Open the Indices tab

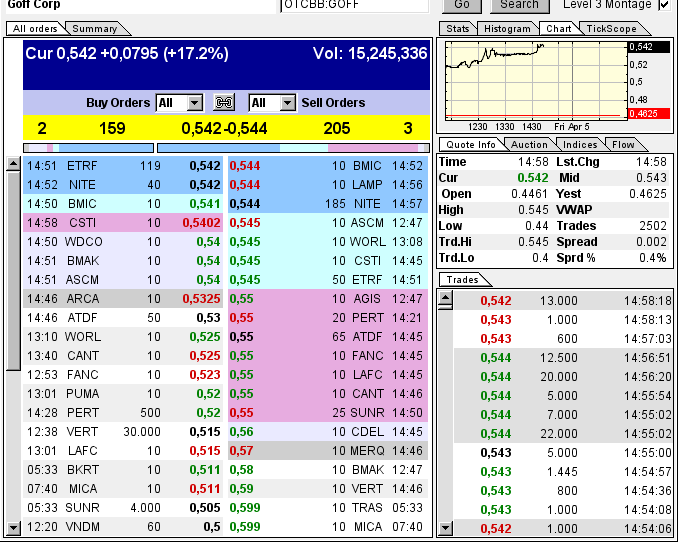[x=580, y=144]
